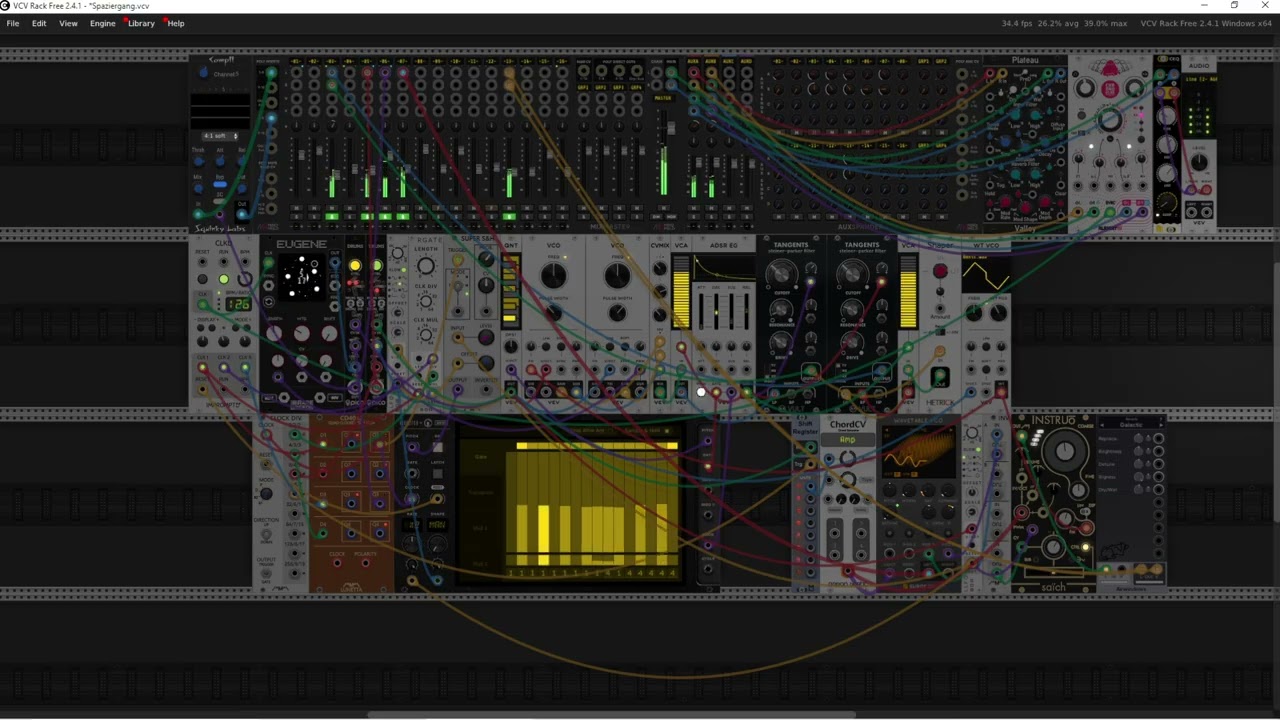This screenshot has width=1280, height=720.
Task: Click the ADSR EG envelope curve display
Action: [725, 267]
